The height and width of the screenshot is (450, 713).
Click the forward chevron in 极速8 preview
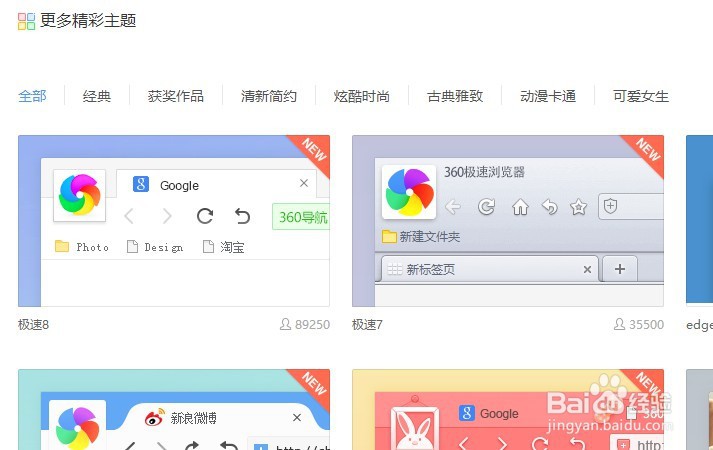(x=167, y=216)
